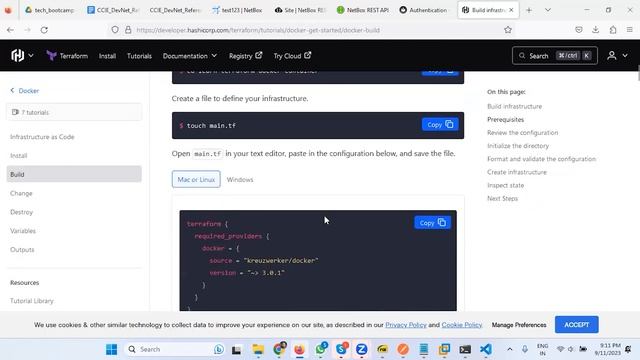Jump to Next Steps section
Image resolution: width=640 pixels, height=360 pixels.
coord(502,198)
